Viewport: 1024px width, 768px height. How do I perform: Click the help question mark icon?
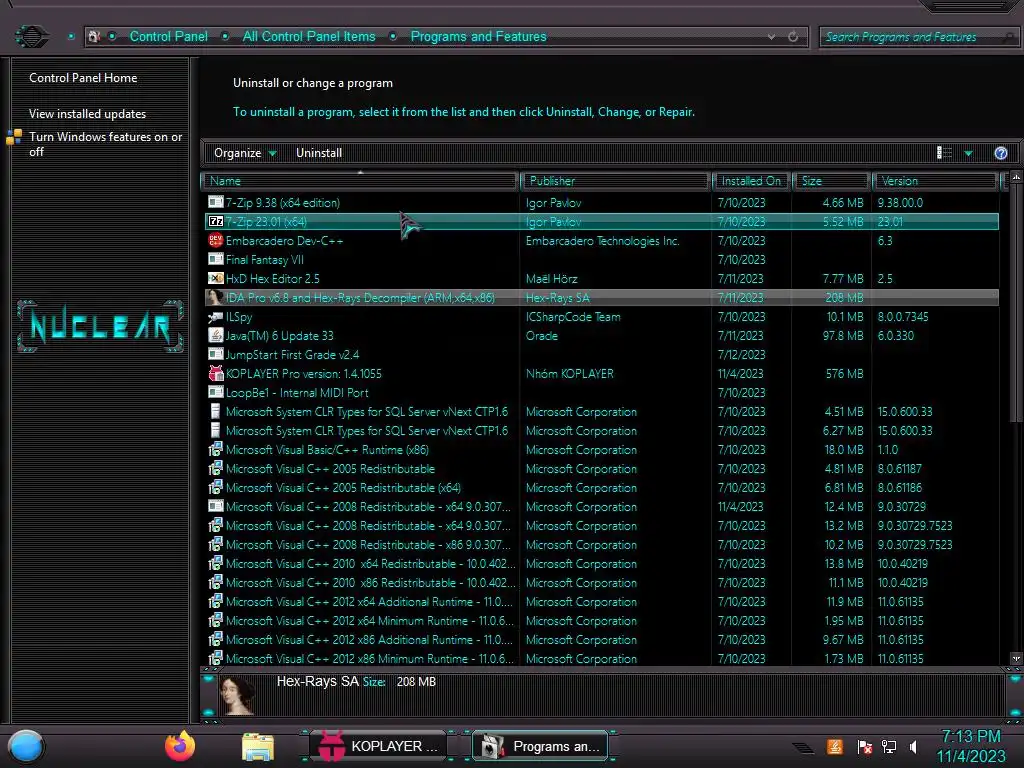[1000, 153]
